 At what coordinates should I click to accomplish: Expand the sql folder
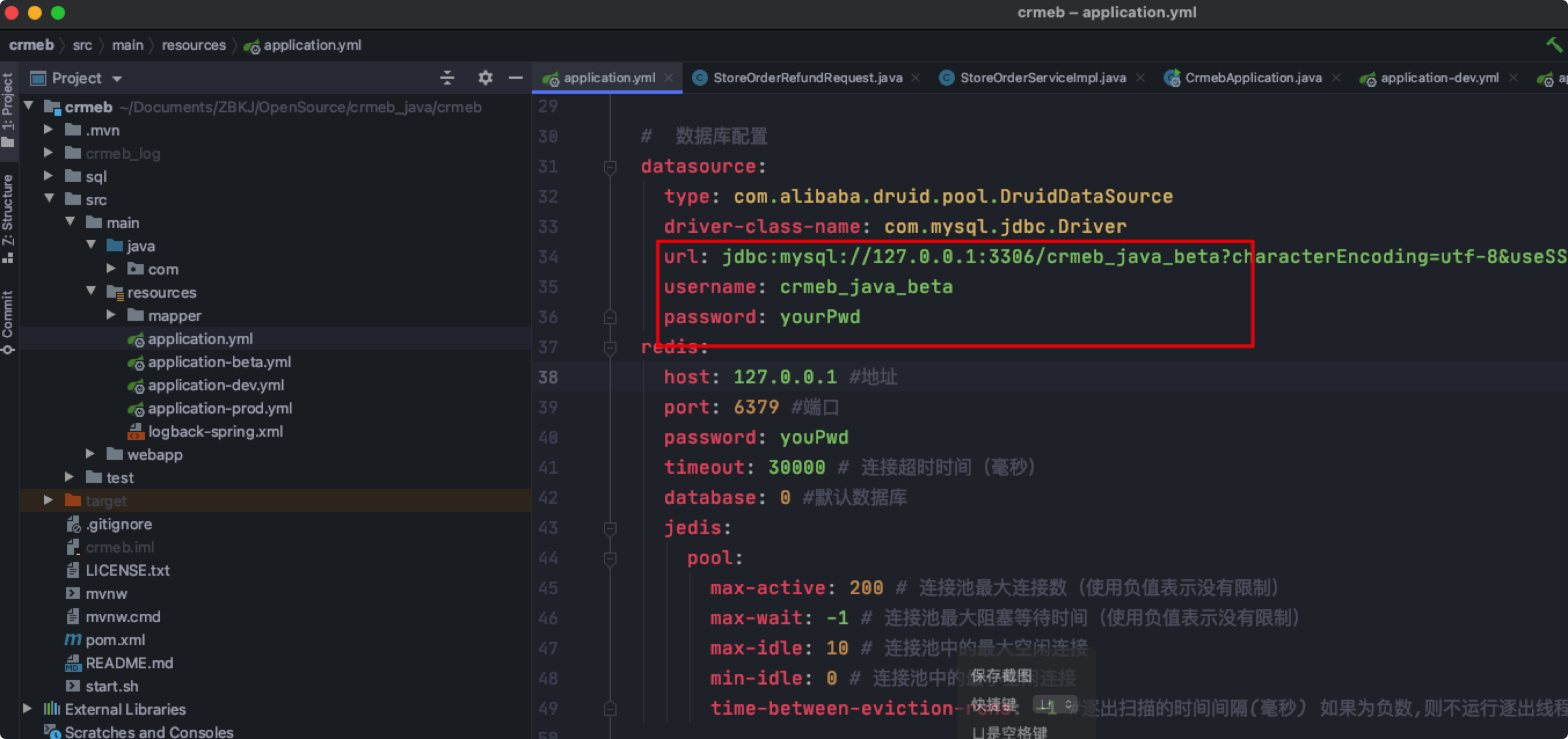click(x=48, y=176)
